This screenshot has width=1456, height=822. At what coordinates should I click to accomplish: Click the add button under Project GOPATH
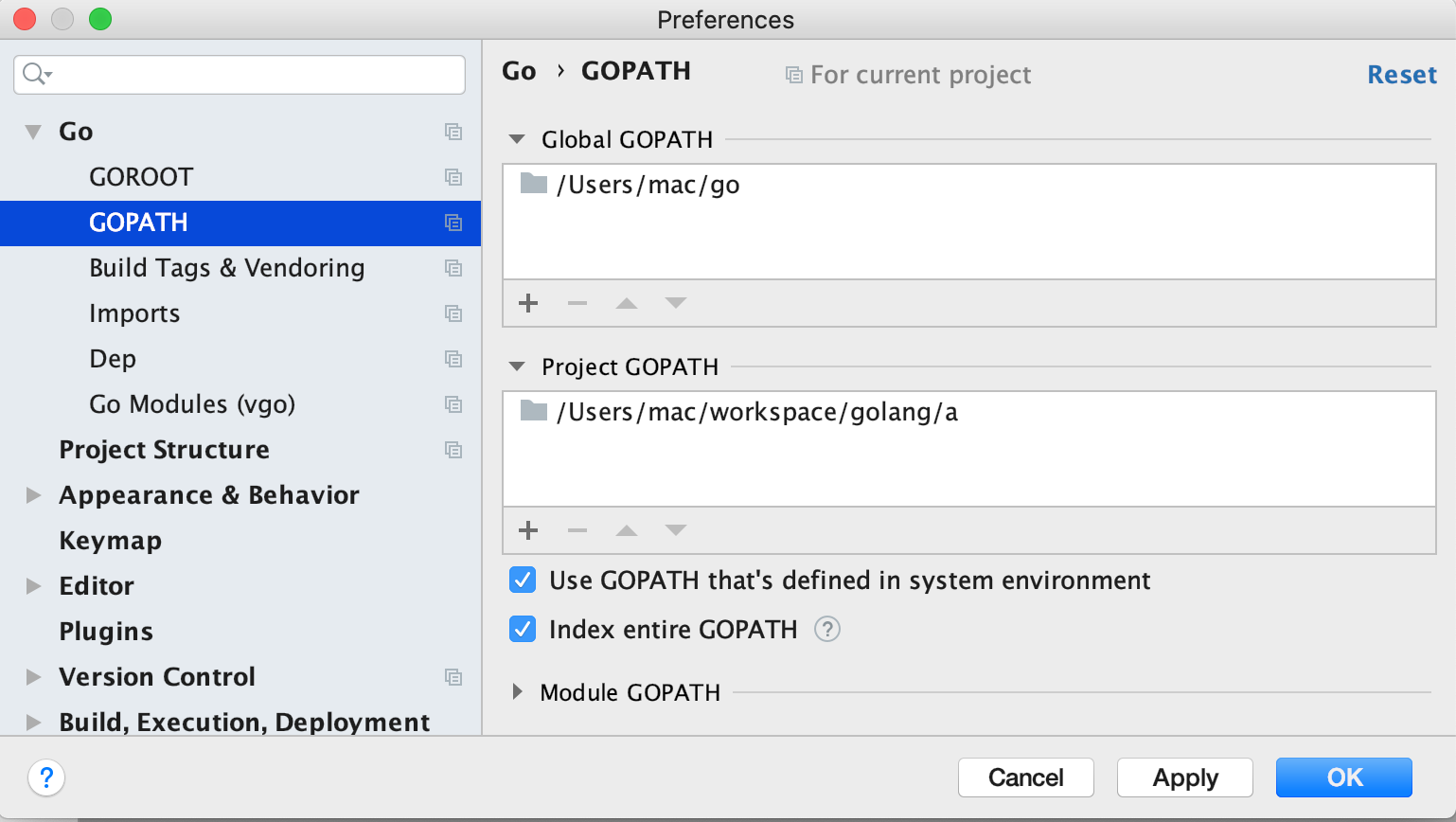click(528, 530)
